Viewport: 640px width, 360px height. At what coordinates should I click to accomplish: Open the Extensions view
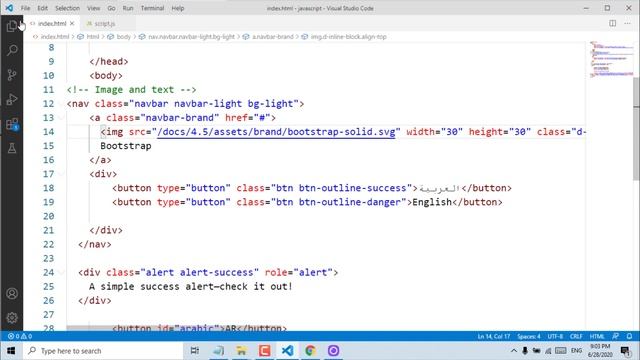pos(12,124)
